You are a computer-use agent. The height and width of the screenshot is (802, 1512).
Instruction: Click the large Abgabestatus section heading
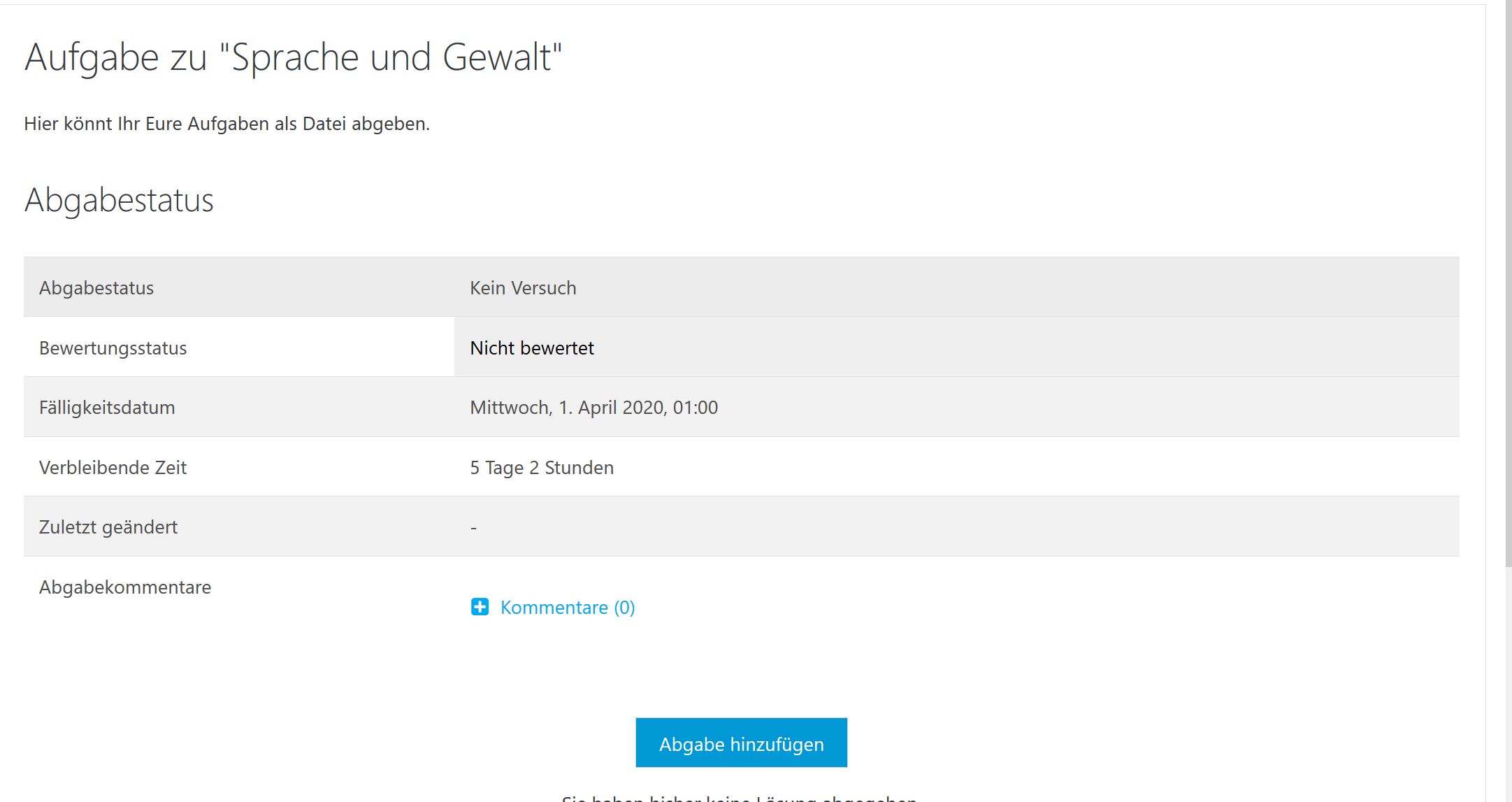point(119,200)
